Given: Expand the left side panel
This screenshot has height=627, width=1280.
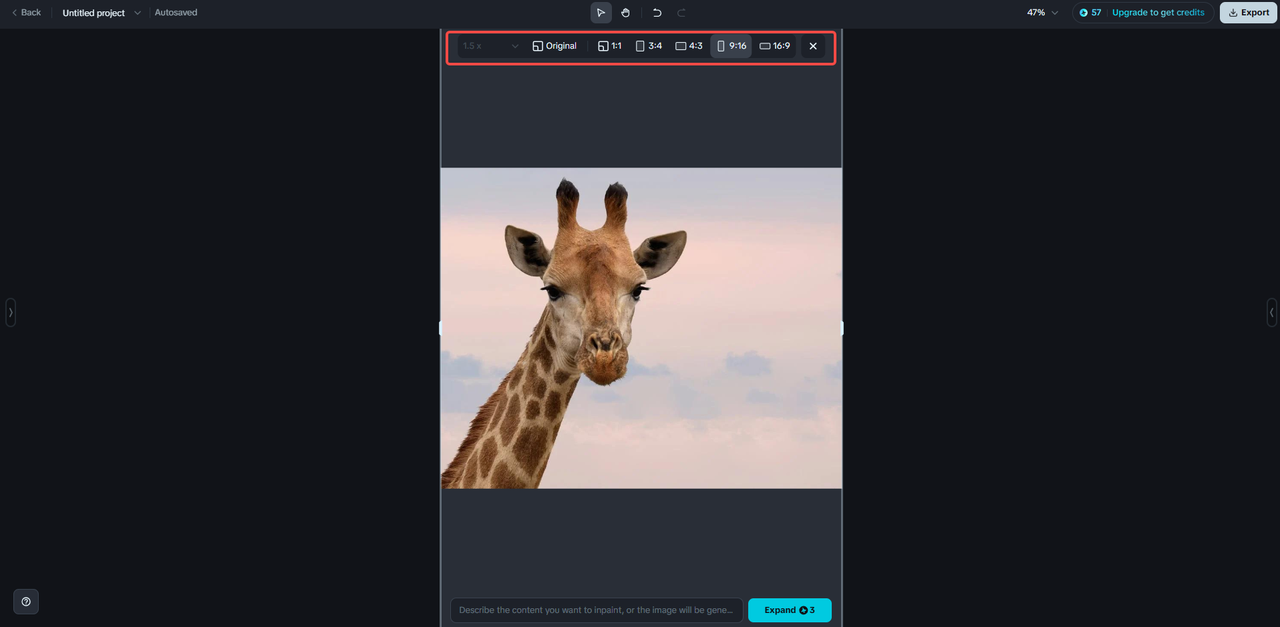Looking at the screenshot, I should tap(11, 312).
